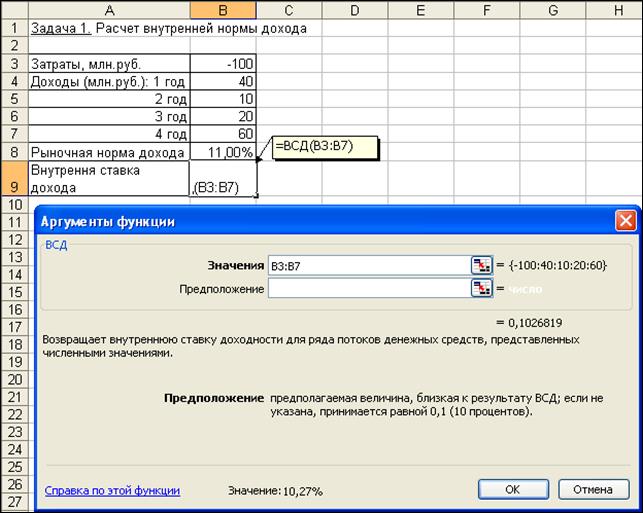Close the Аргументы функции dialog

click(625, 221)
